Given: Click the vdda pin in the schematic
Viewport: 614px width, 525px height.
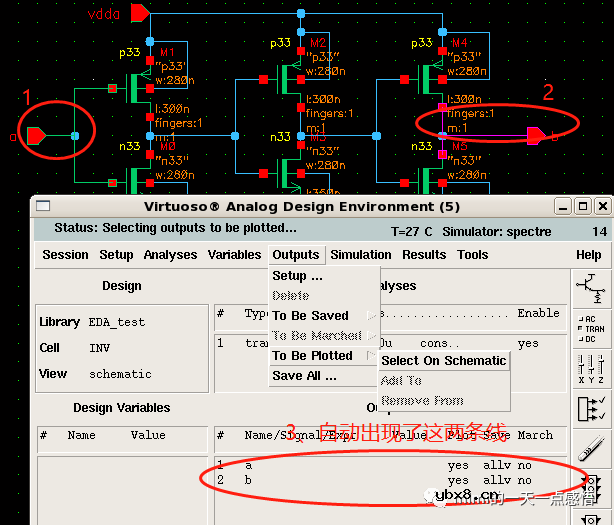Looking at the screenshot, I should click(x=140, y=13).
